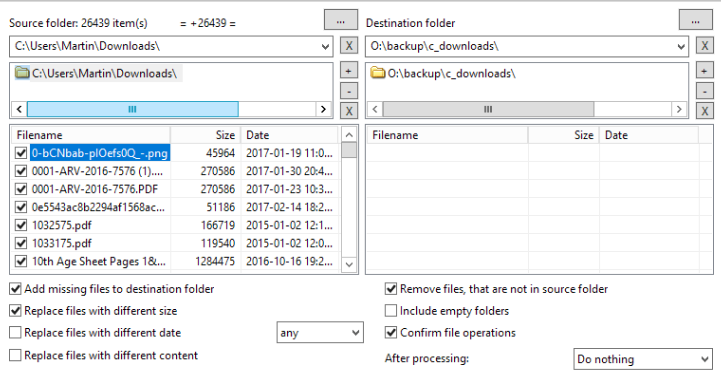
Task: Add source folder using plus button
Action: click(x=349, y=71)
